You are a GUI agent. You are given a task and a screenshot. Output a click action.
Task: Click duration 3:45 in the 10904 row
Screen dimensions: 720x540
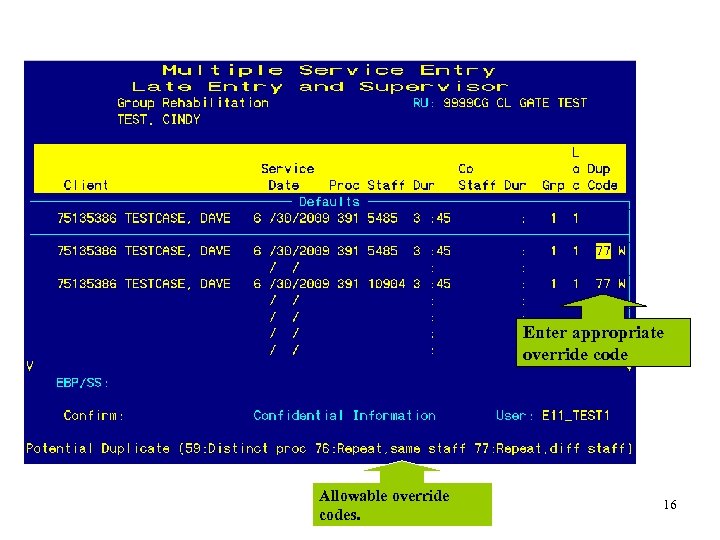coord(432,284)
